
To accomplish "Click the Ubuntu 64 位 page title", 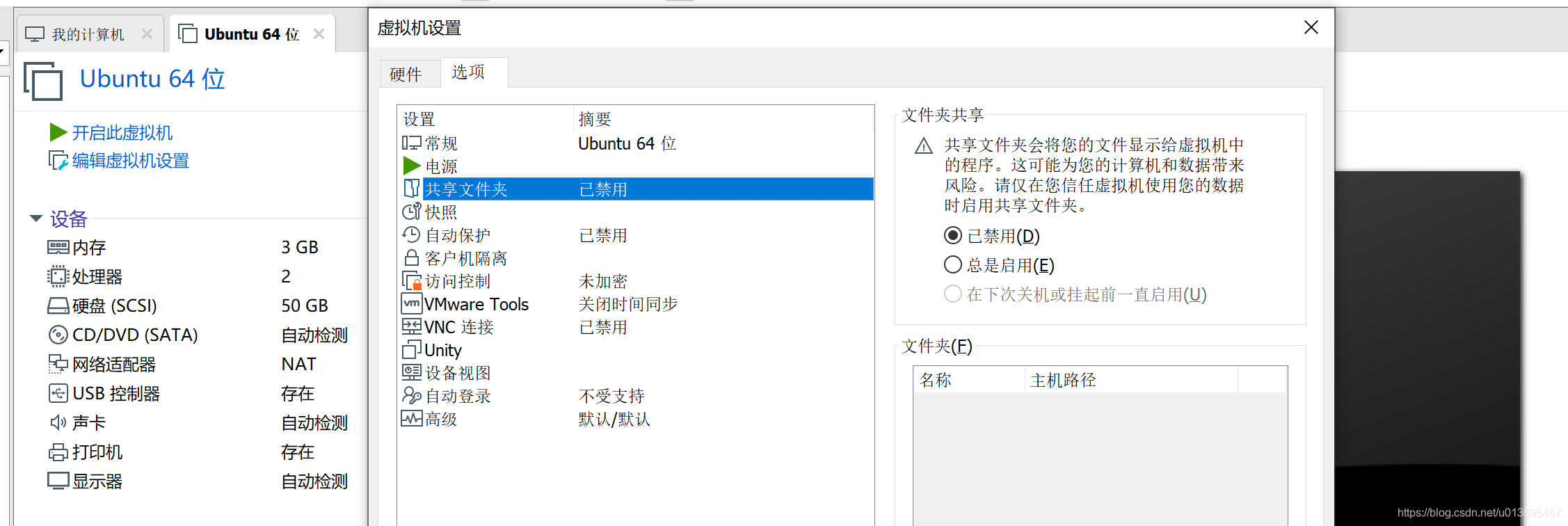I will click(152, 79).
